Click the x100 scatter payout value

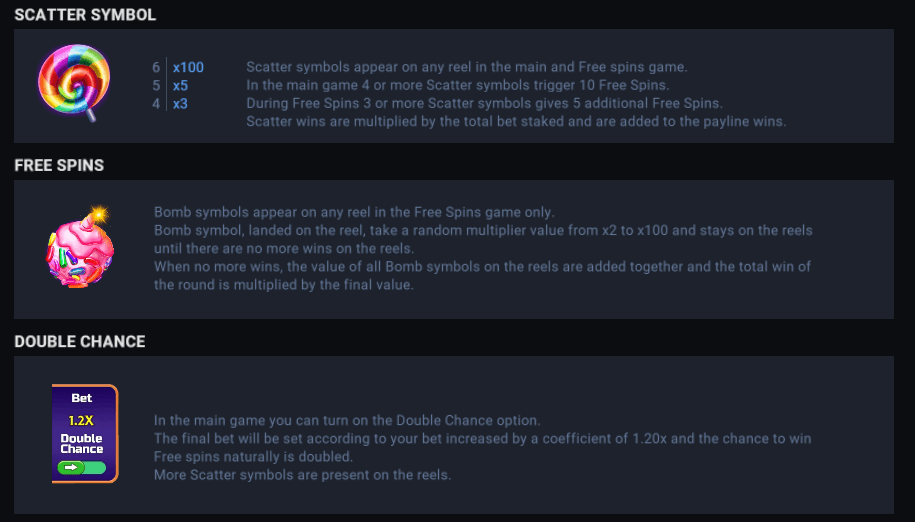pos(188,67)
